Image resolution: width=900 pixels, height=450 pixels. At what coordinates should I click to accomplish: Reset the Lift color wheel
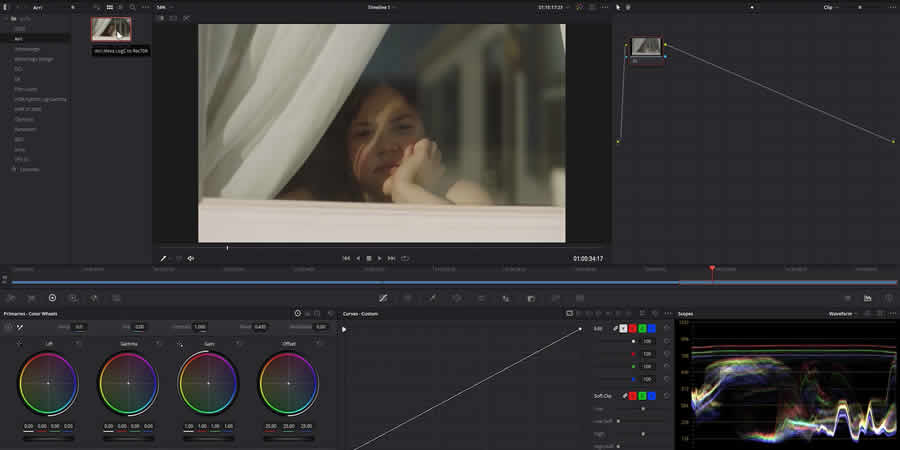coord(78,344)
